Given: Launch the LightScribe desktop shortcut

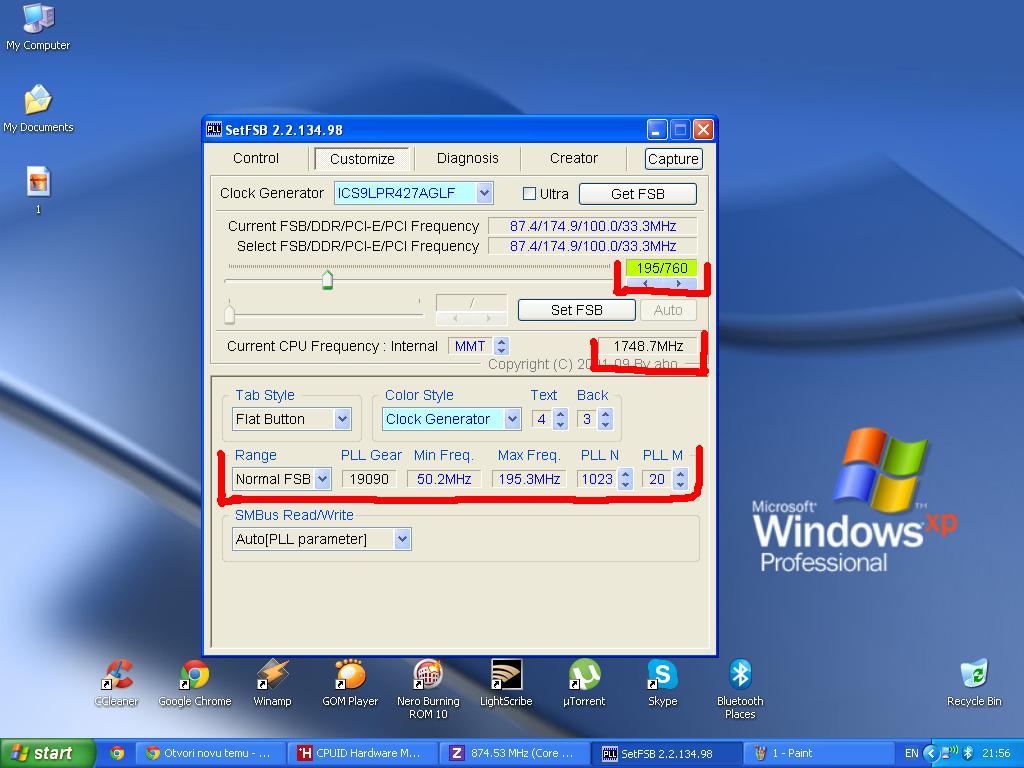Looking at the screenshot, I should coord(506,682).
